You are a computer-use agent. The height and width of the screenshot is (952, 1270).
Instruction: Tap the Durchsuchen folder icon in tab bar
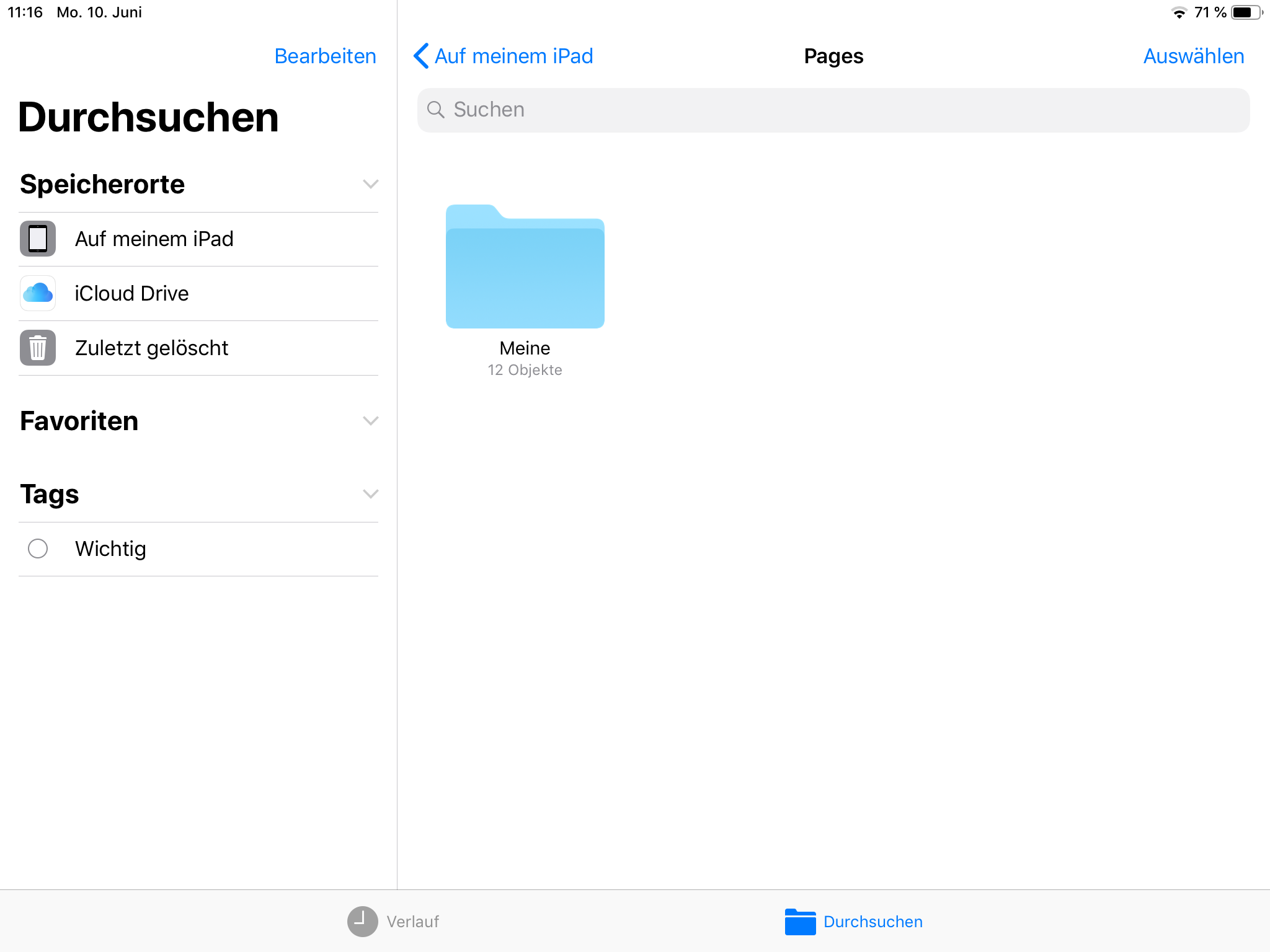[x=800, y=922]
